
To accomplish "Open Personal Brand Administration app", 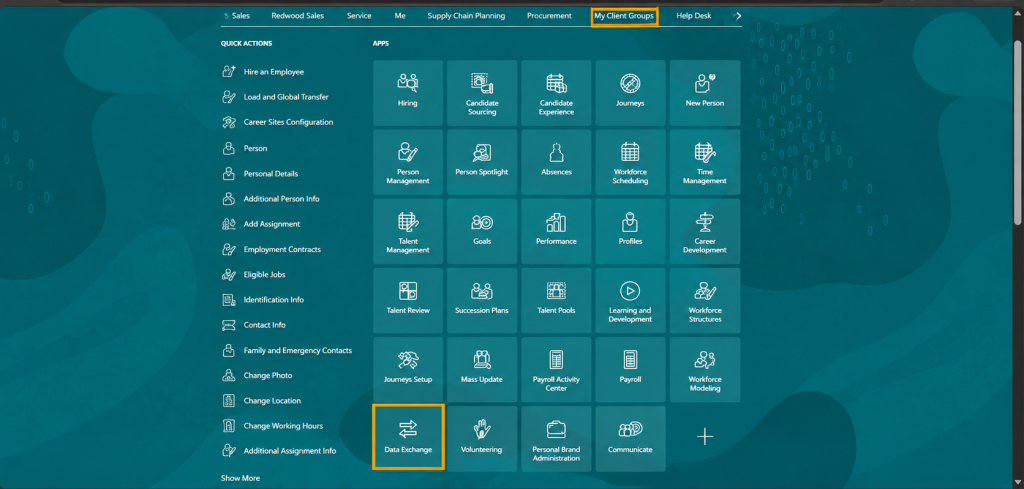I will [x=556, y=439].
